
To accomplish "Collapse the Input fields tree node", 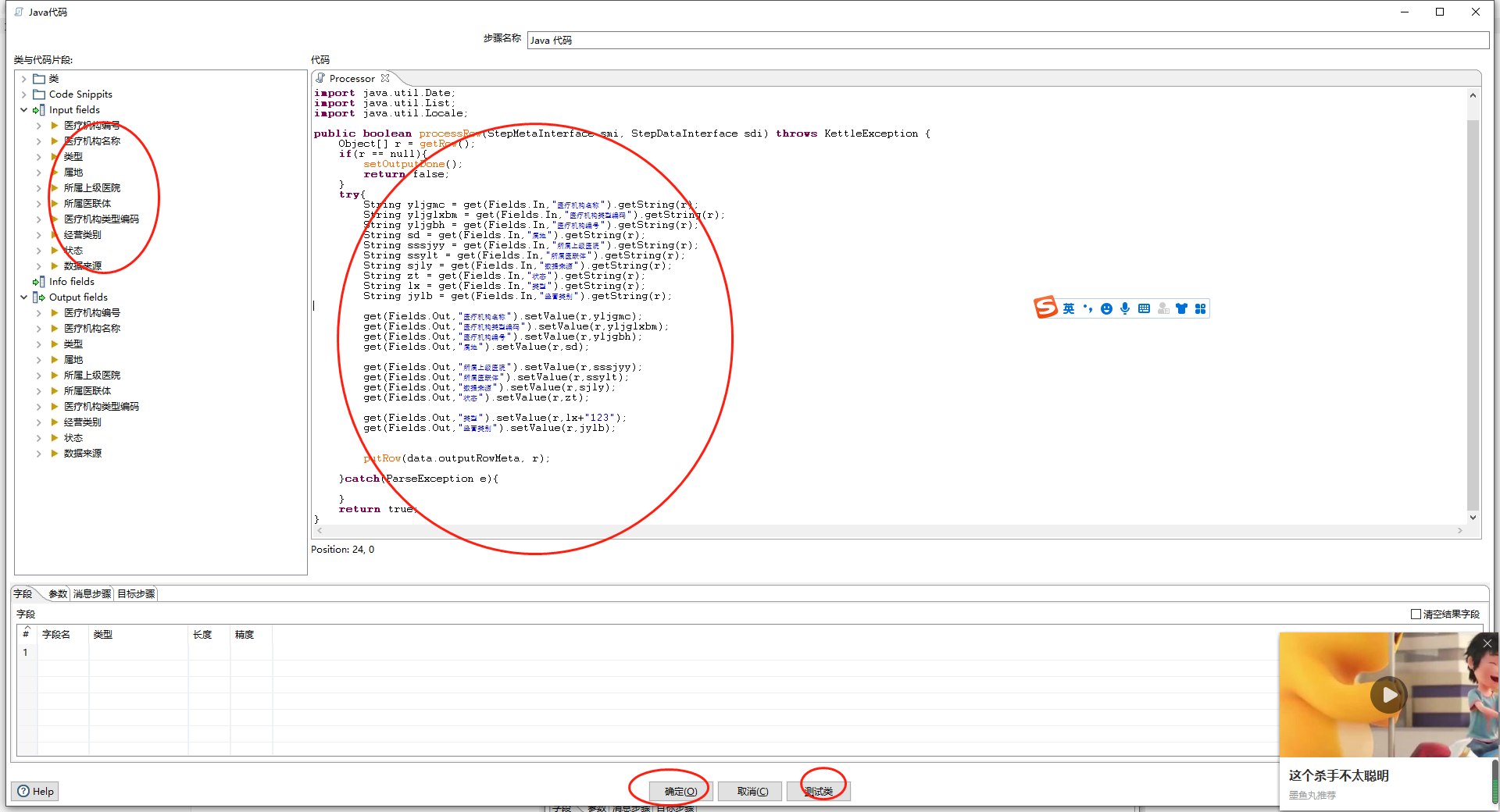I will [23, 110].
